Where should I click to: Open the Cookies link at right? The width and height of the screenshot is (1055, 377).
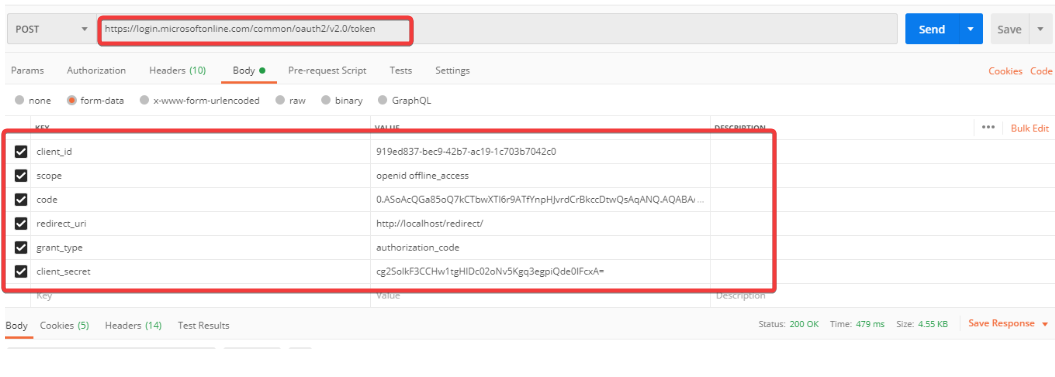1005,71
